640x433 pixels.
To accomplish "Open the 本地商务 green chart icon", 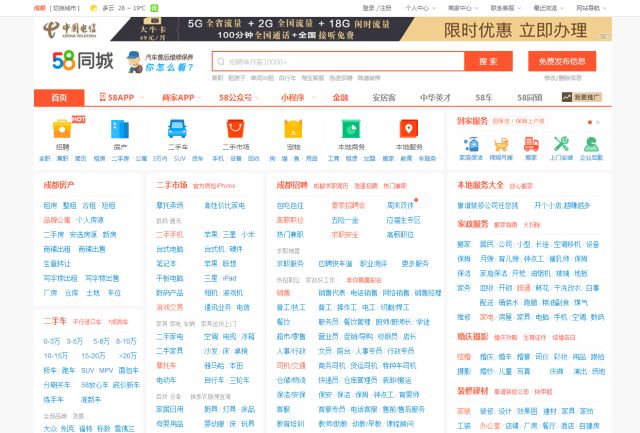I will pos(351,129).
